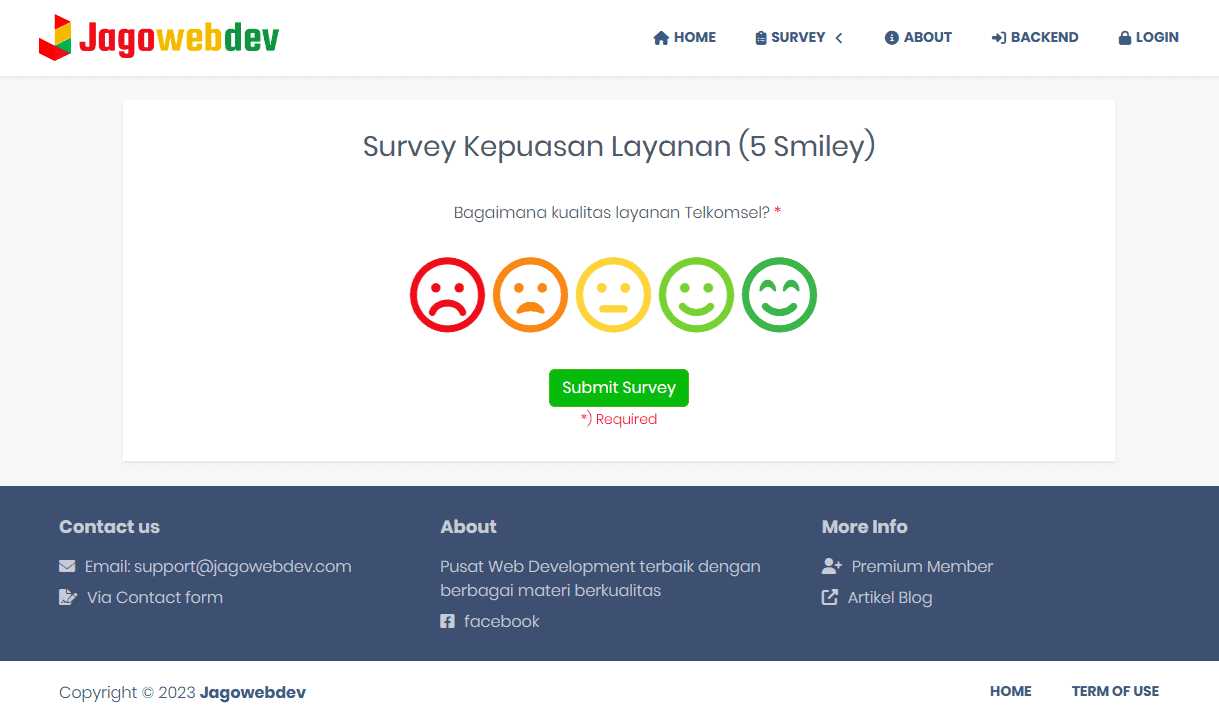The width and height of the screenshot is (1219, 721).
Task: Click the house icon beside HOME
Action: tap(661, 38)
